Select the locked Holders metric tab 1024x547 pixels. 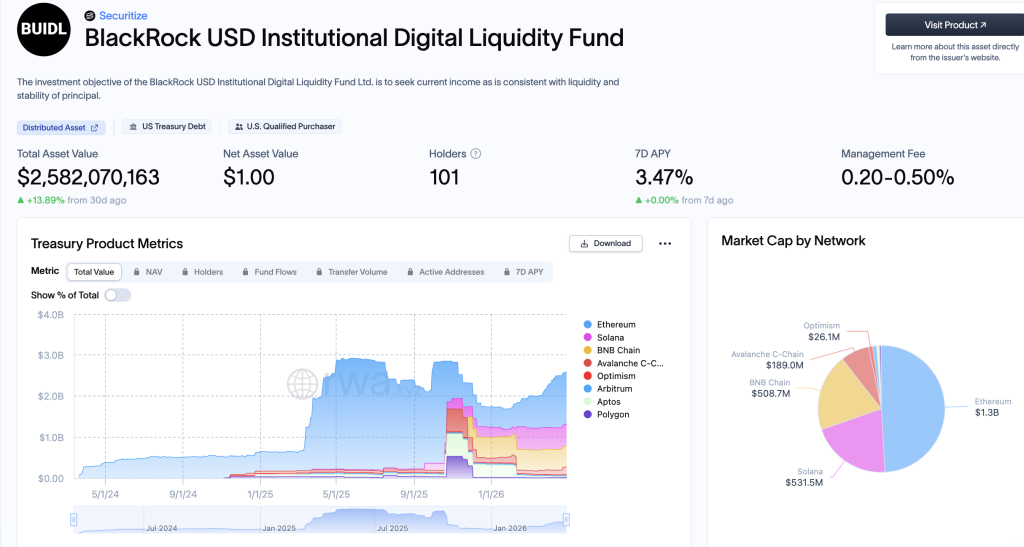pos(202,272)
